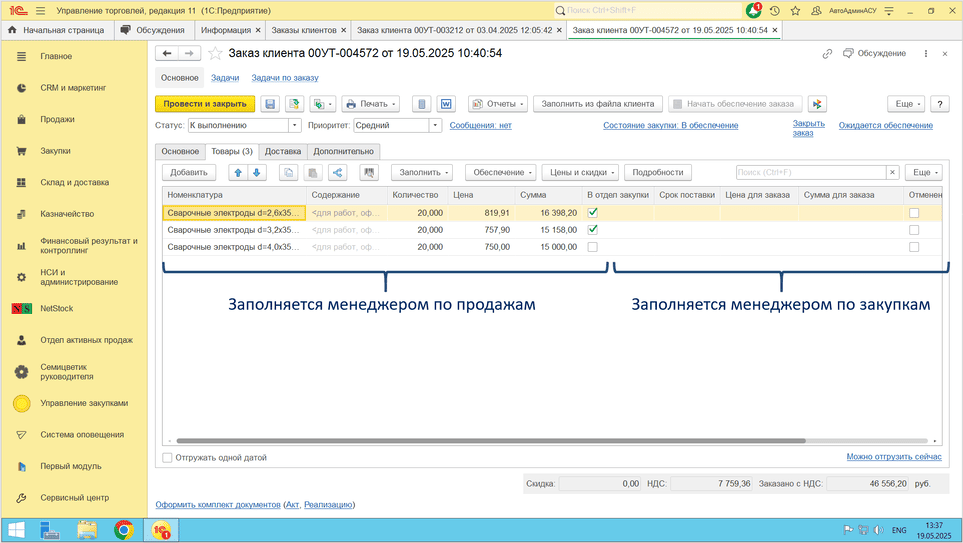This screenshot has width=963, height=543.
Task: Focus the goods table search field
Action: (811, 173)
